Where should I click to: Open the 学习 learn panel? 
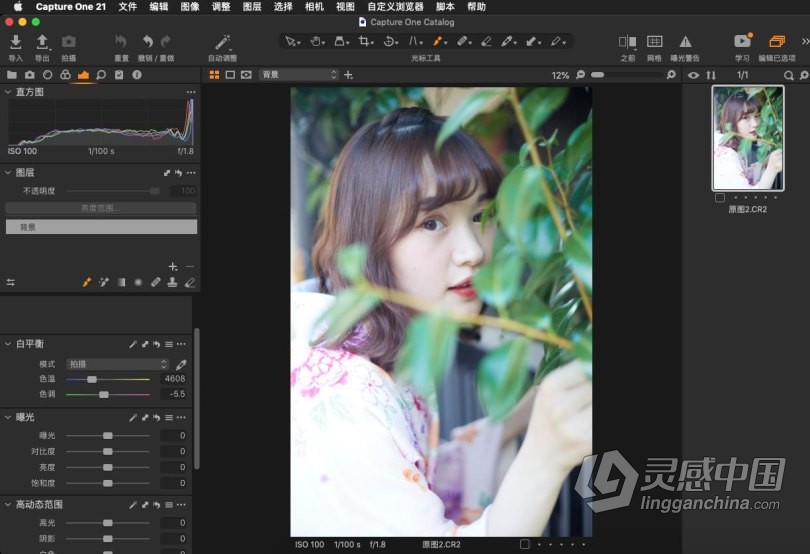[742, 41]
